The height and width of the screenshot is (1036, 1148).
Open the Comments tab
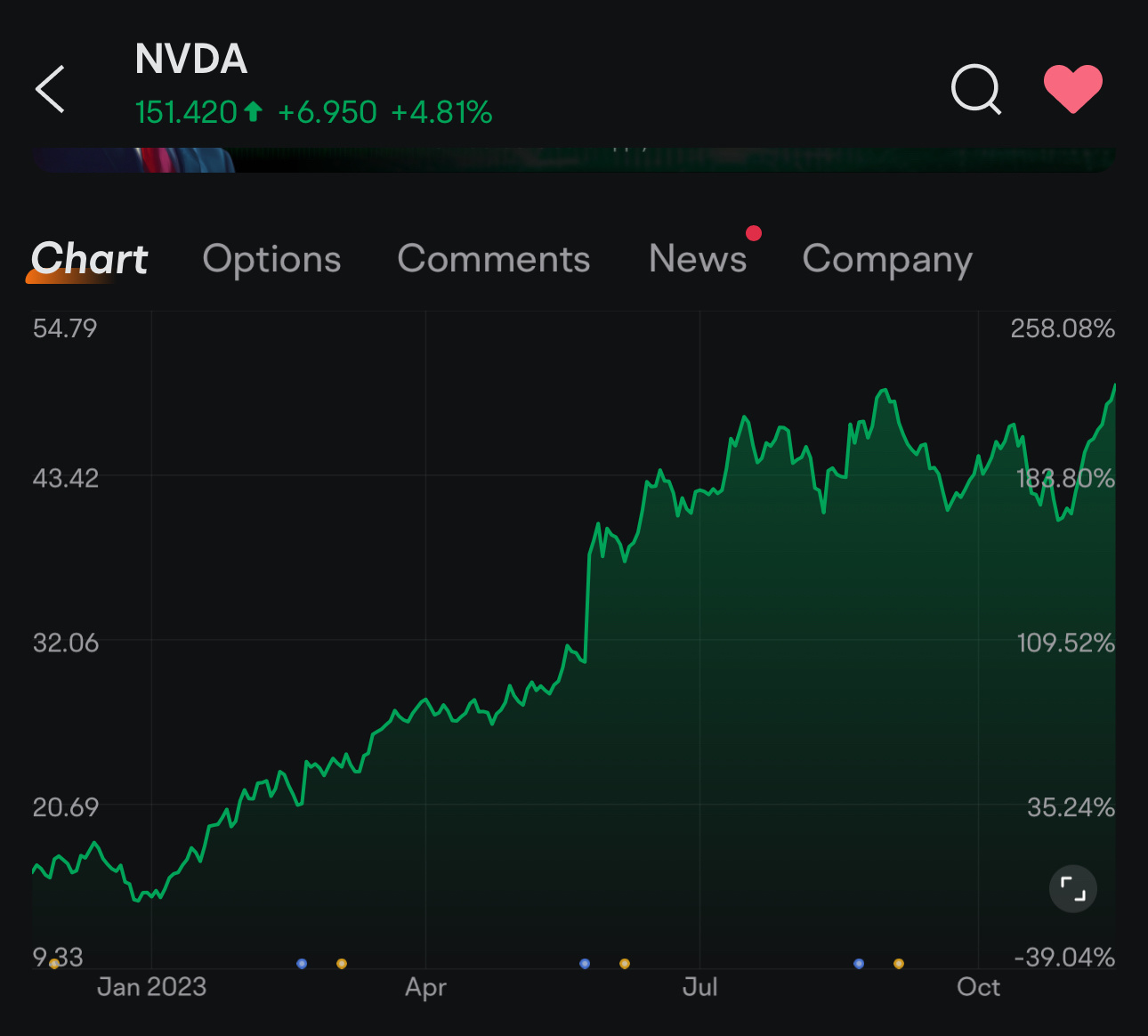493,259
